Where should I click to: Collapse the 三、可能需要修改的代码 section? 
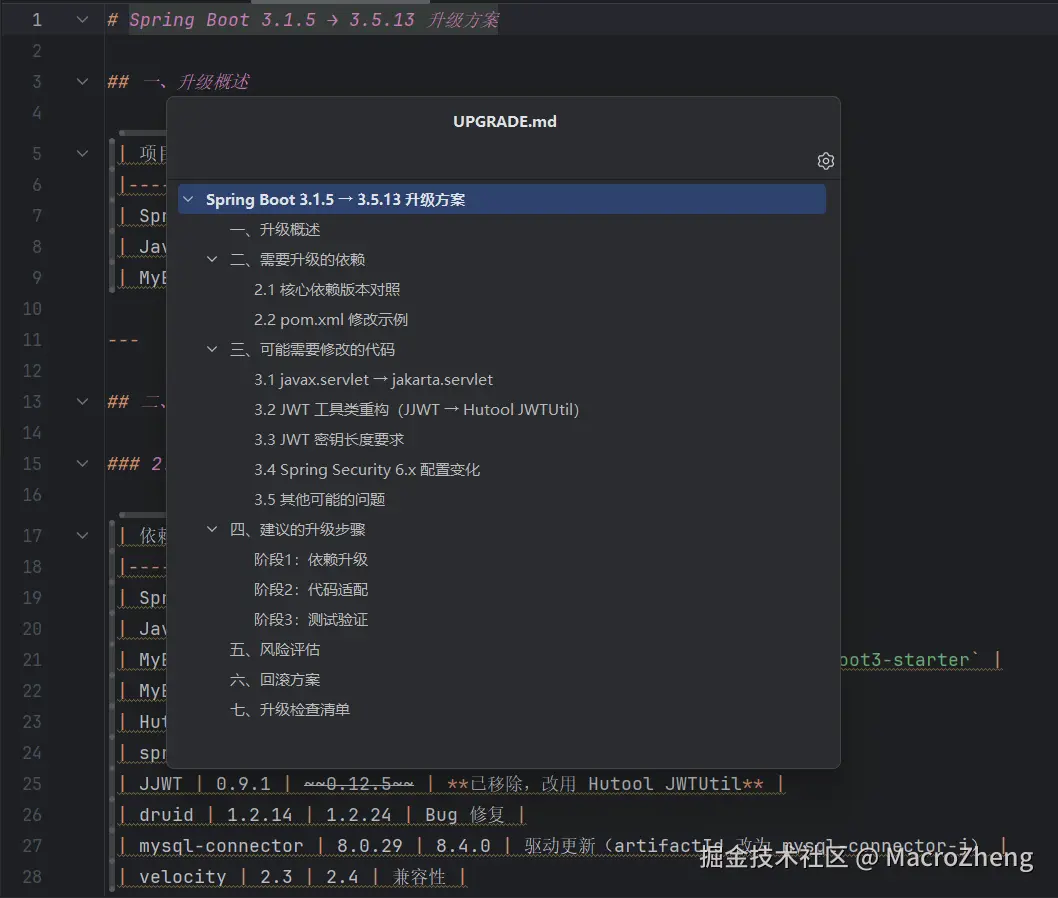(x=212, y=349)
